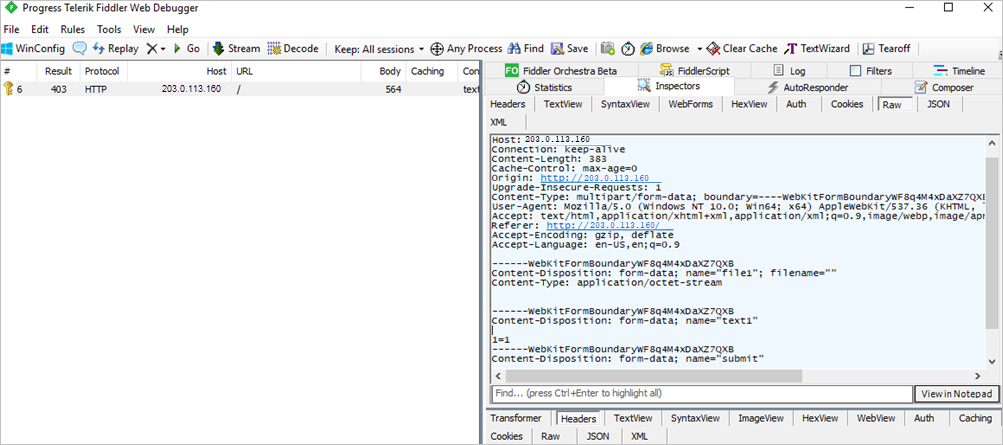The width and height of the screenshot is (1003, 445).
Task: Open the Timeline tab
Action: pyautogui.click(x=958, y=71)
